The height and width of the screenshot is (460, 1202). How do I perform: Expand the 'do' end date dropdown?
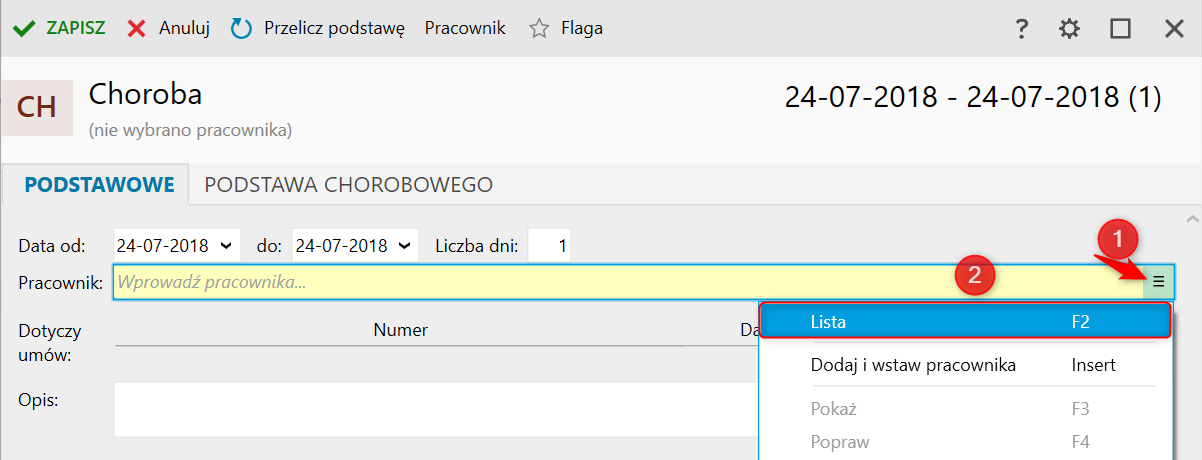pyautogui.click(x=404, y=245)
